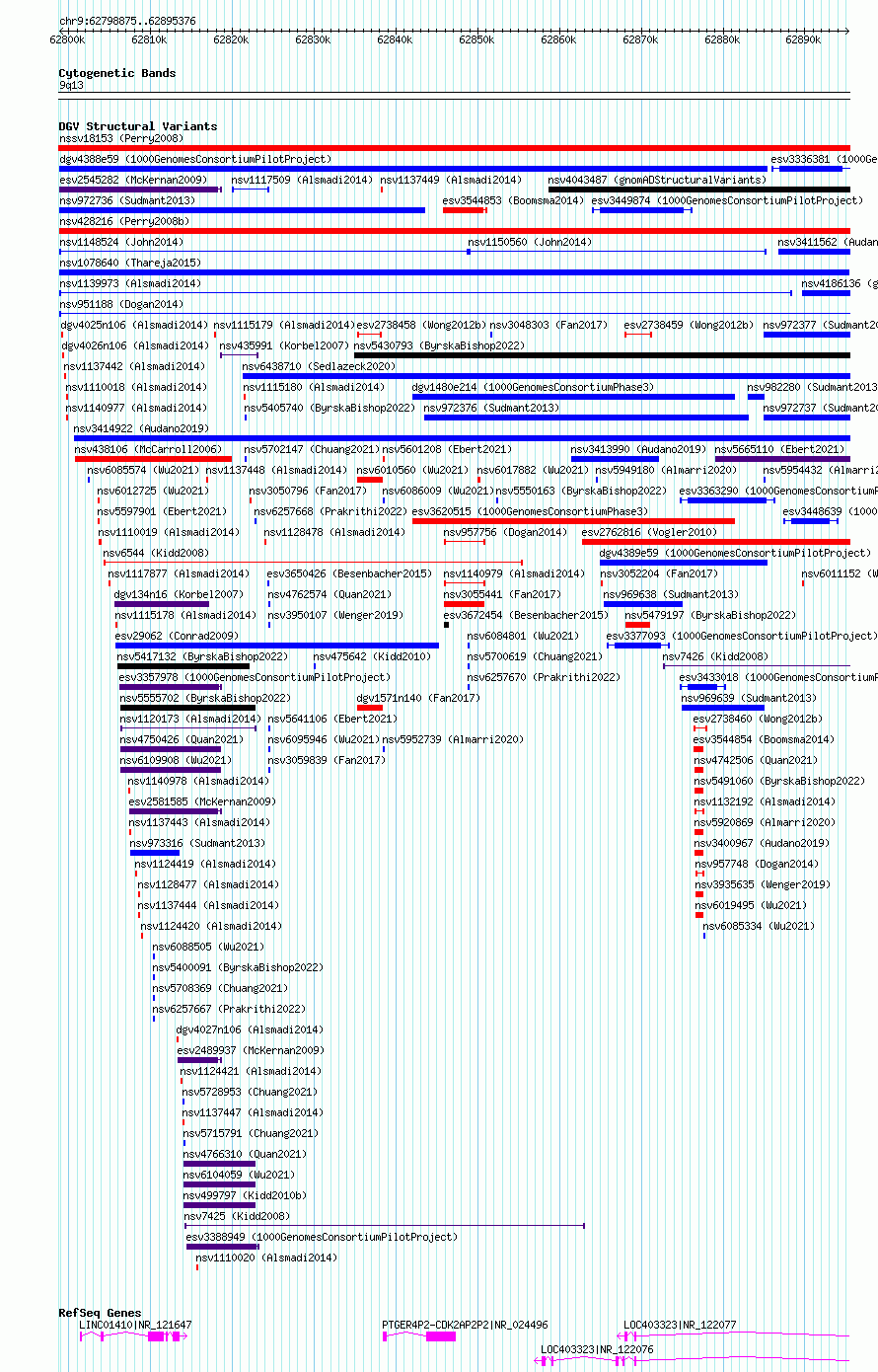The image size is (878, 1372).
Task: Open nsv475642 (Kidd2010) label
Action: 372,656
